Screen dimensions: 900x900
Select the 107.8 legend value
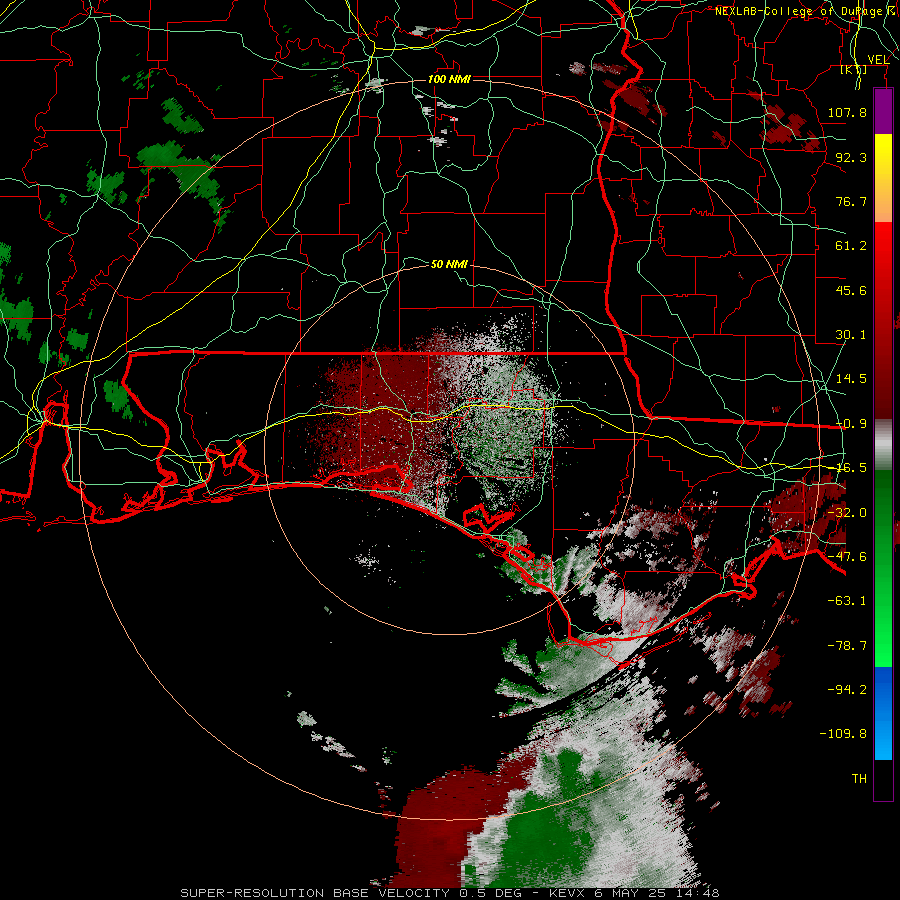(x=847, y=112)
